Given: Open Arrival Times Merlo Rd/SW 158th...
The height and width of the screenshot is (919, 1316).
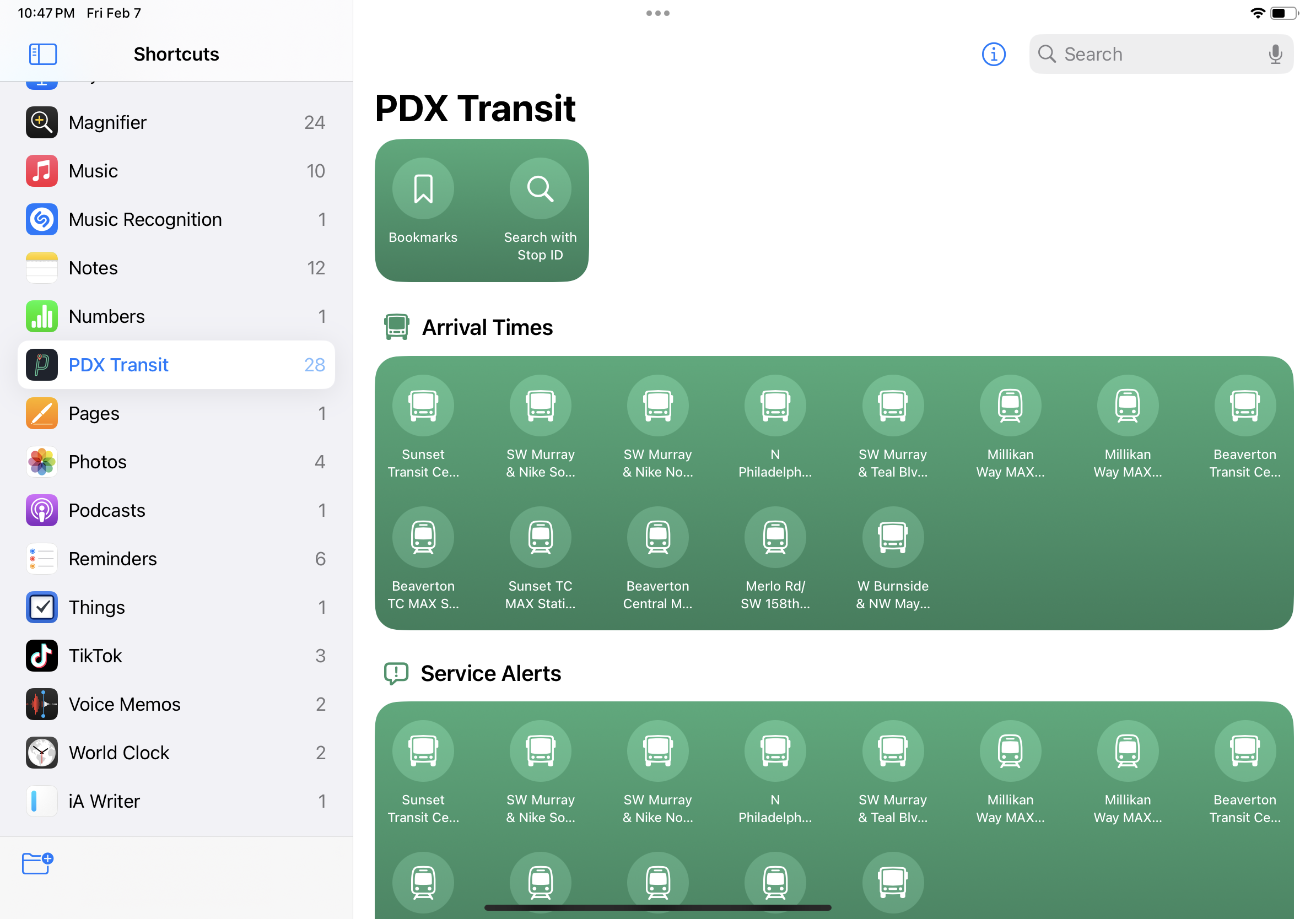Looking at the screenshot, I should tap(775, 559).
